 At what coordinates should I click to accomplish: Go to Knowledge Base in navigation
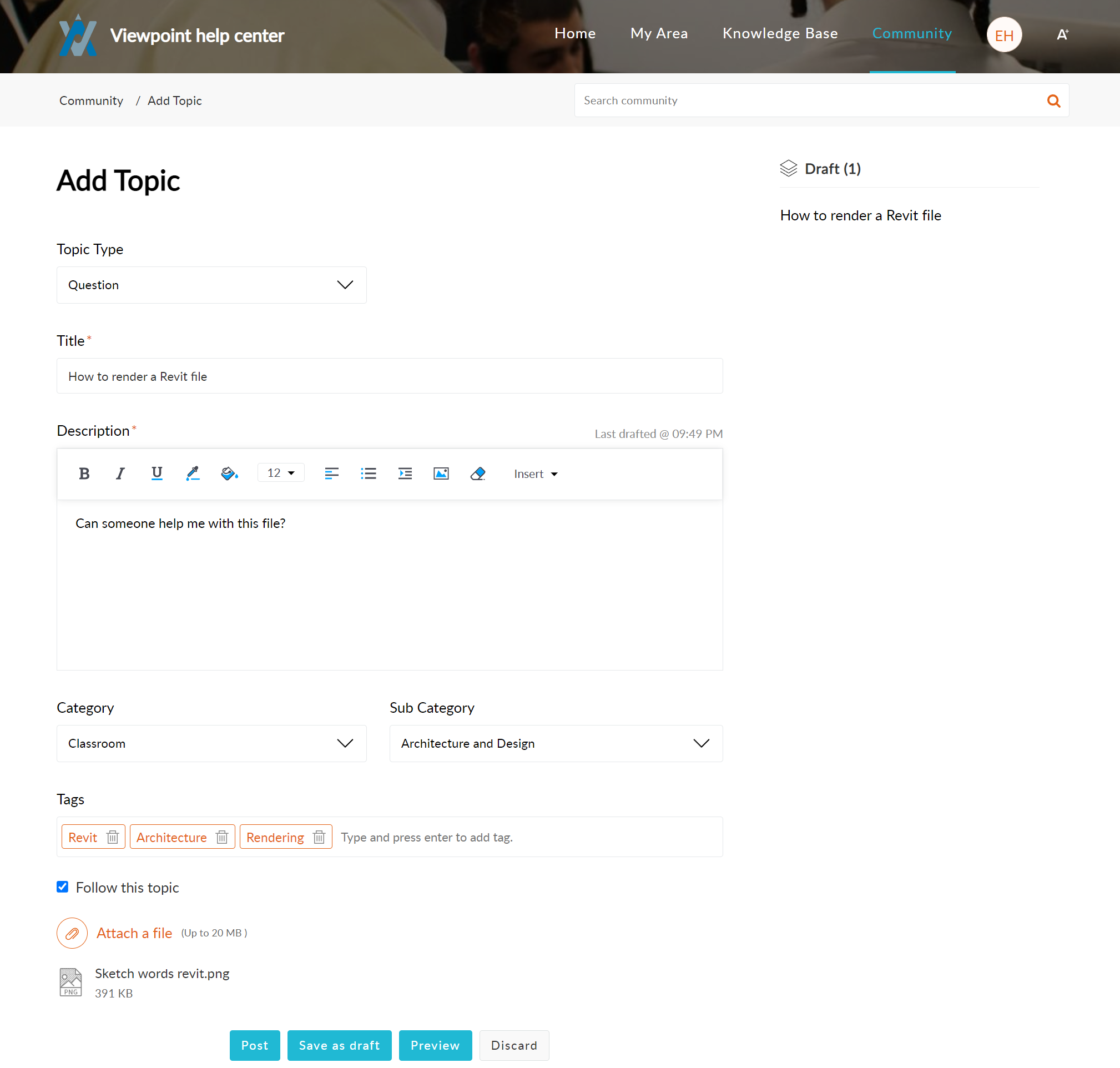pyautogui.click(x=780, y=34)
